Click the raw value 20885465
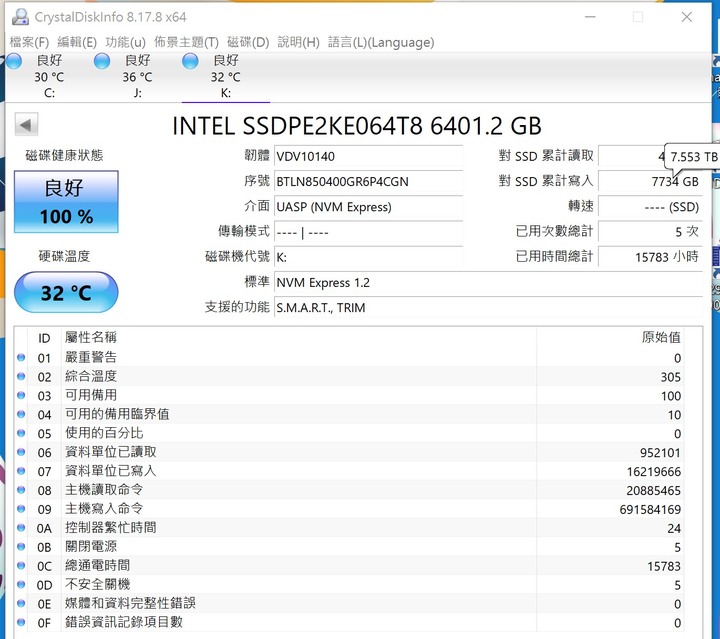Image resolution: width=720 pixels, height=639 pixels. coord(653,490)
